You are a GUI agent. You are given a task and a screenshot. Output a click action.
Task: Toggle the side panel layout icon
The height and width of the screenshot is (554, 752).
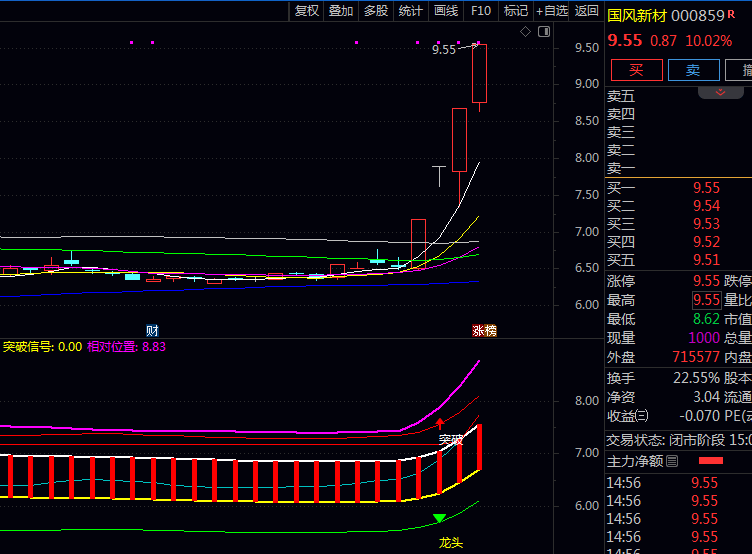544,32
